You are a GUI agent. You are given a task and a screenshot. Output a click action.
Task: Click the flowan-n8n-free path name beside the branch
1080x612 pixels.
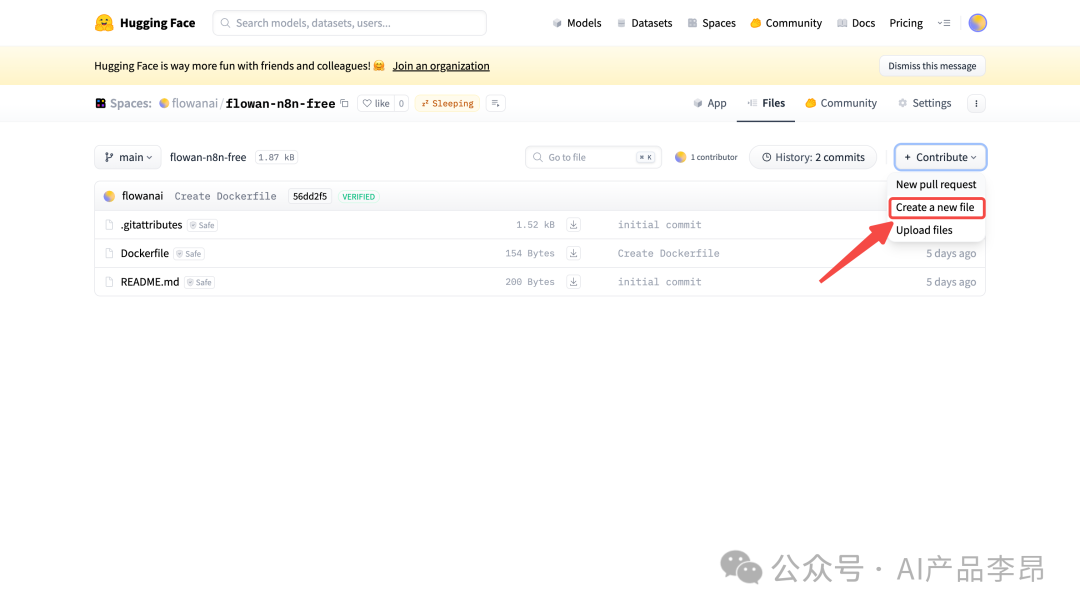tap(208, 157)
